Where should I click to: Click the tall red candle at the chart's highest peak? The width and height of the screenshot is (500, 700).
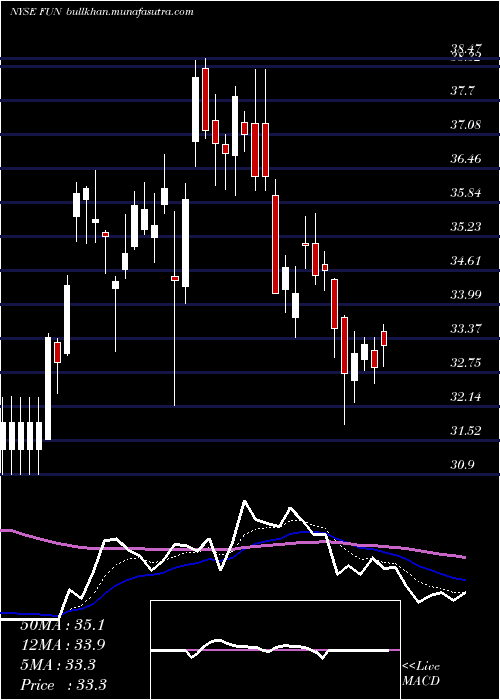[x=205, y=99]
